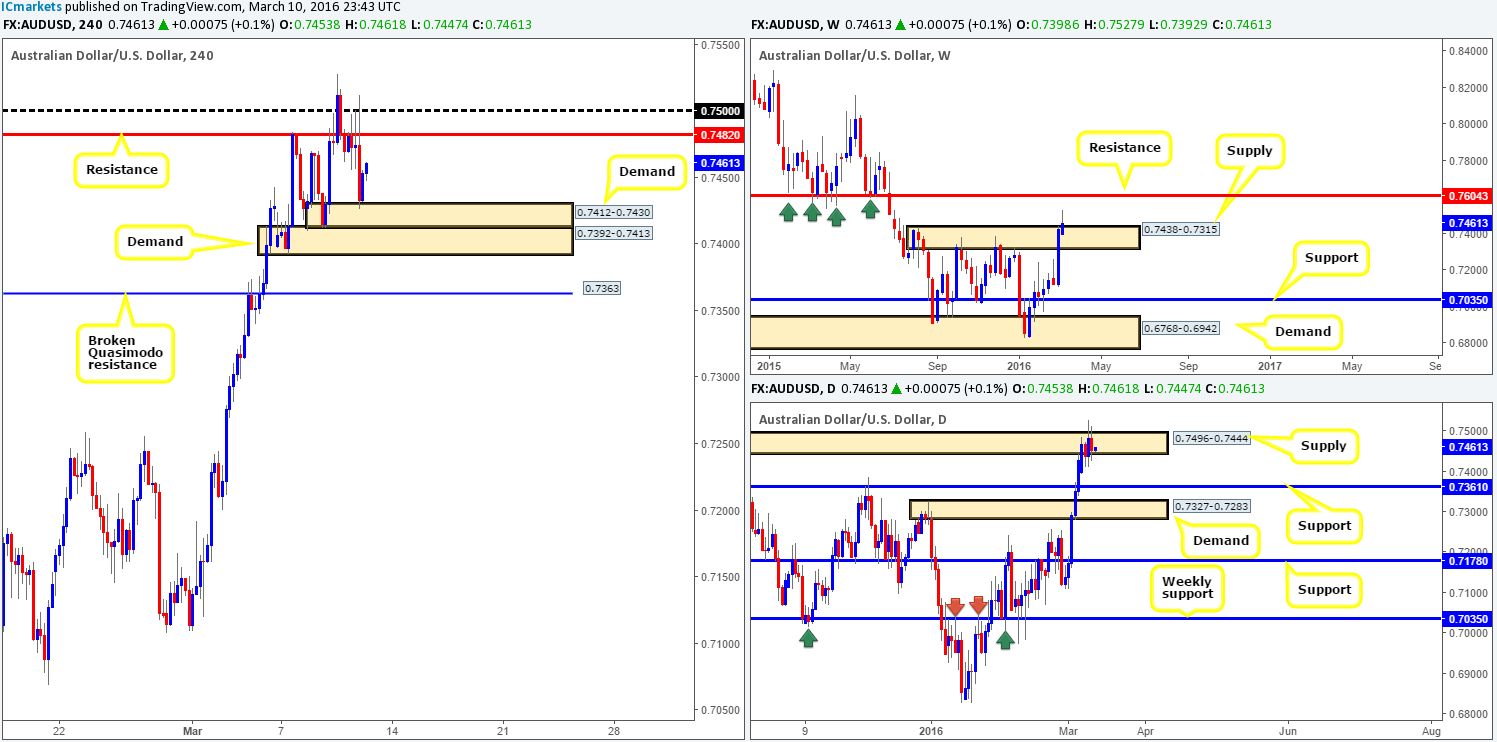
Task: Select the 0.7412-0.7430 demand zone label
Action: coord(614,212)
